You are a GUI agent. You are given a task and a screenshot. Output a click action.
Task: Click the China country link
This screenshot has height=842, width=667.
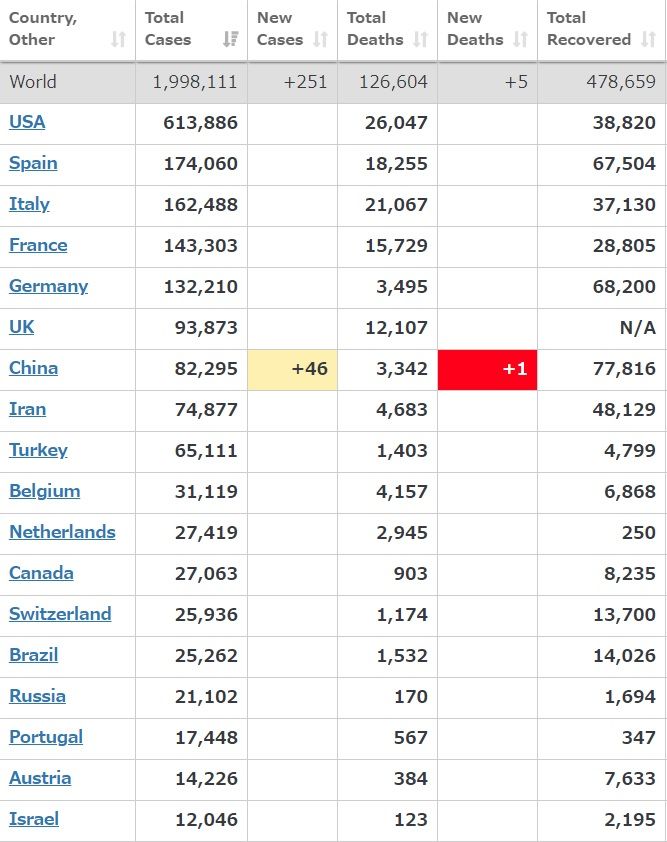pos(33,368)
